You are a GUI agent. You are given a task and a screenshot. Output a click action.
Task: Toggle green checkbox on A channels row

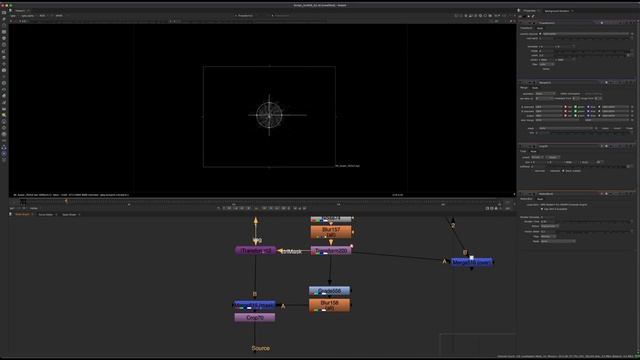576,107
